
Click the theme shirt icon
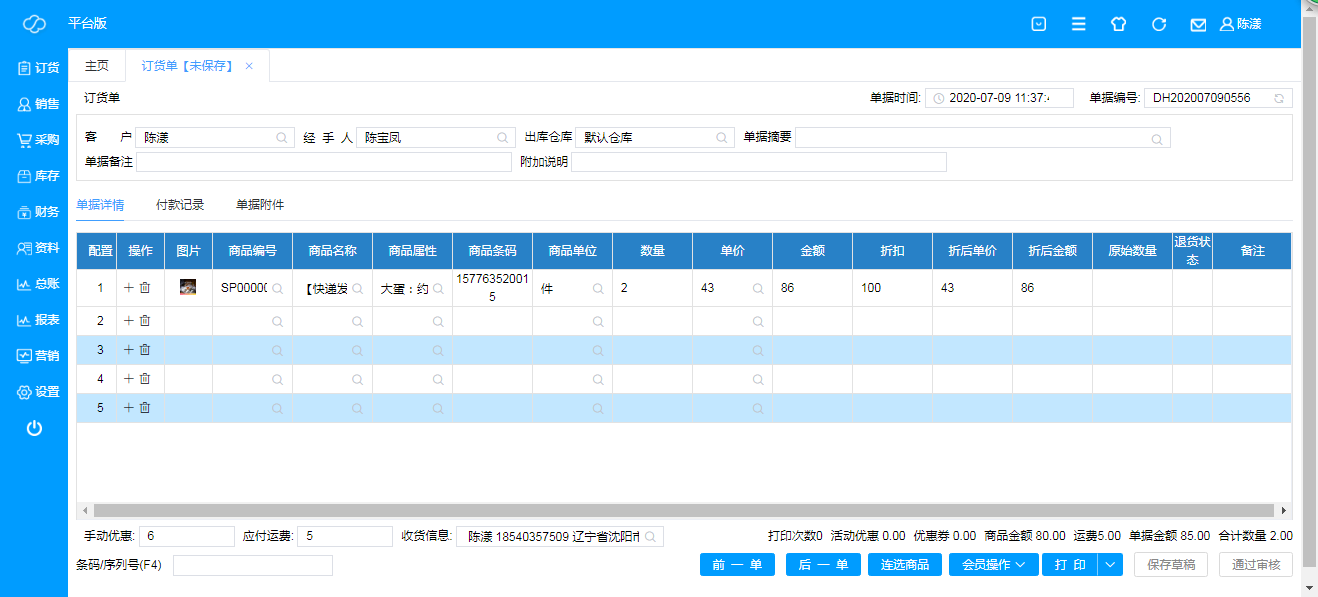(x=1119, y=24)
